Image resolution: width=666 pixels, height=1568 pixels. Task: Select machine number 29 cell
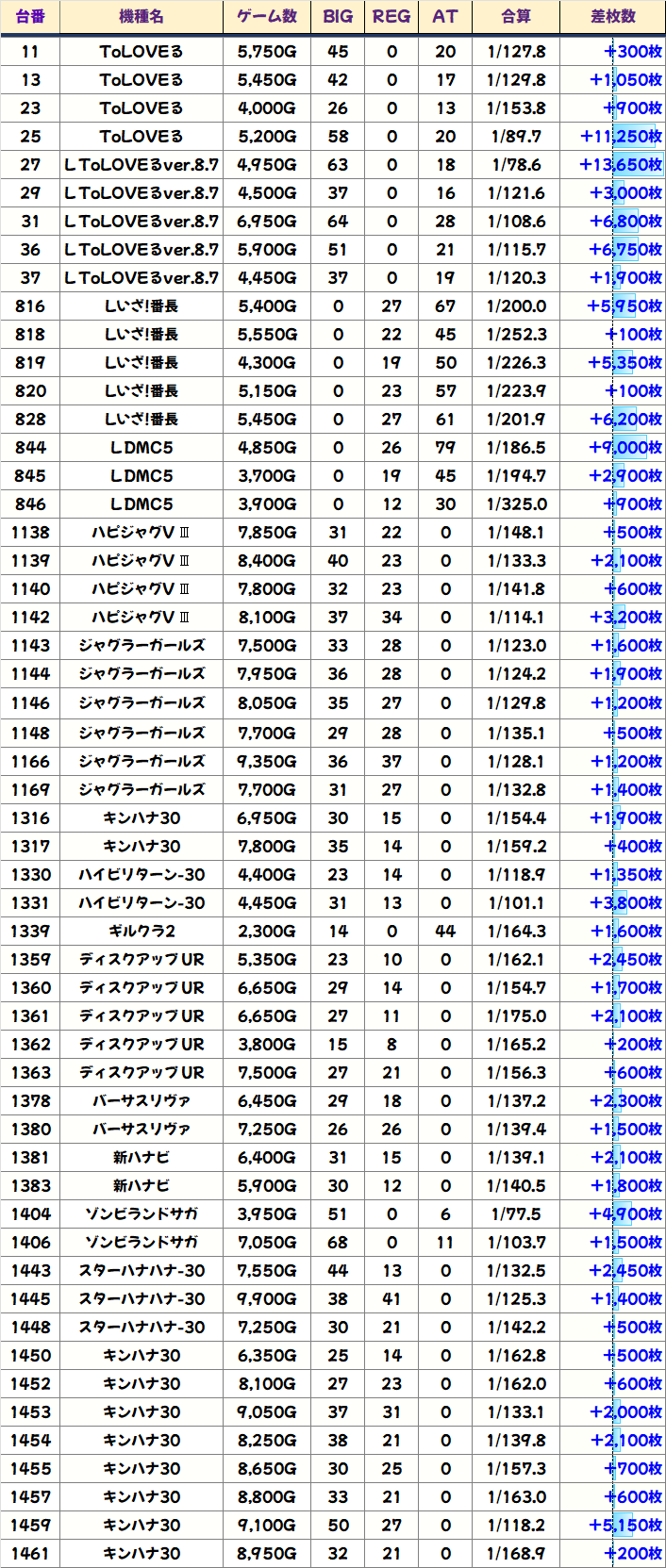30,193
